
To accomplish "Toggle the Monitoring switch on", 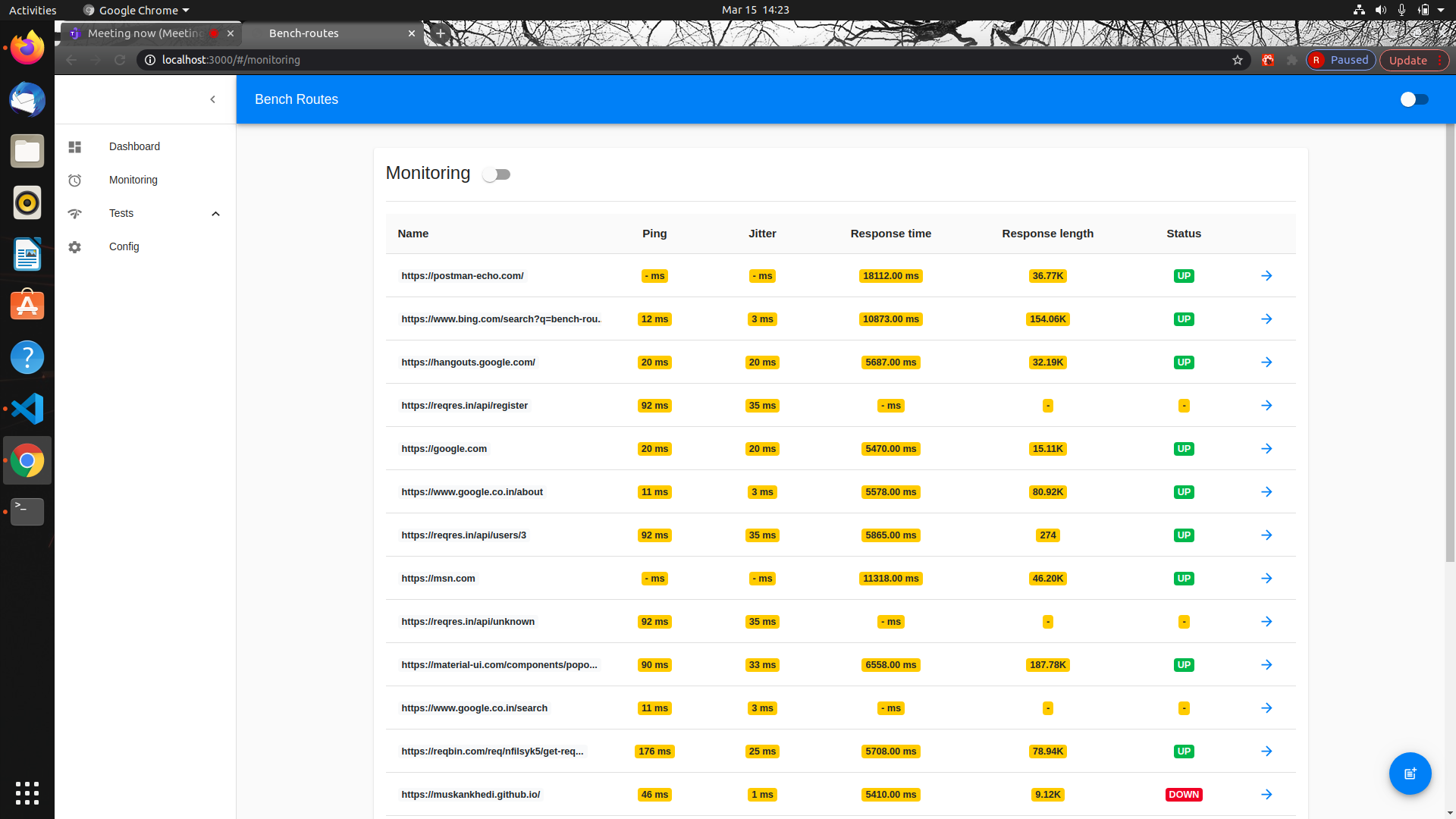I will (x=497, y=174).
